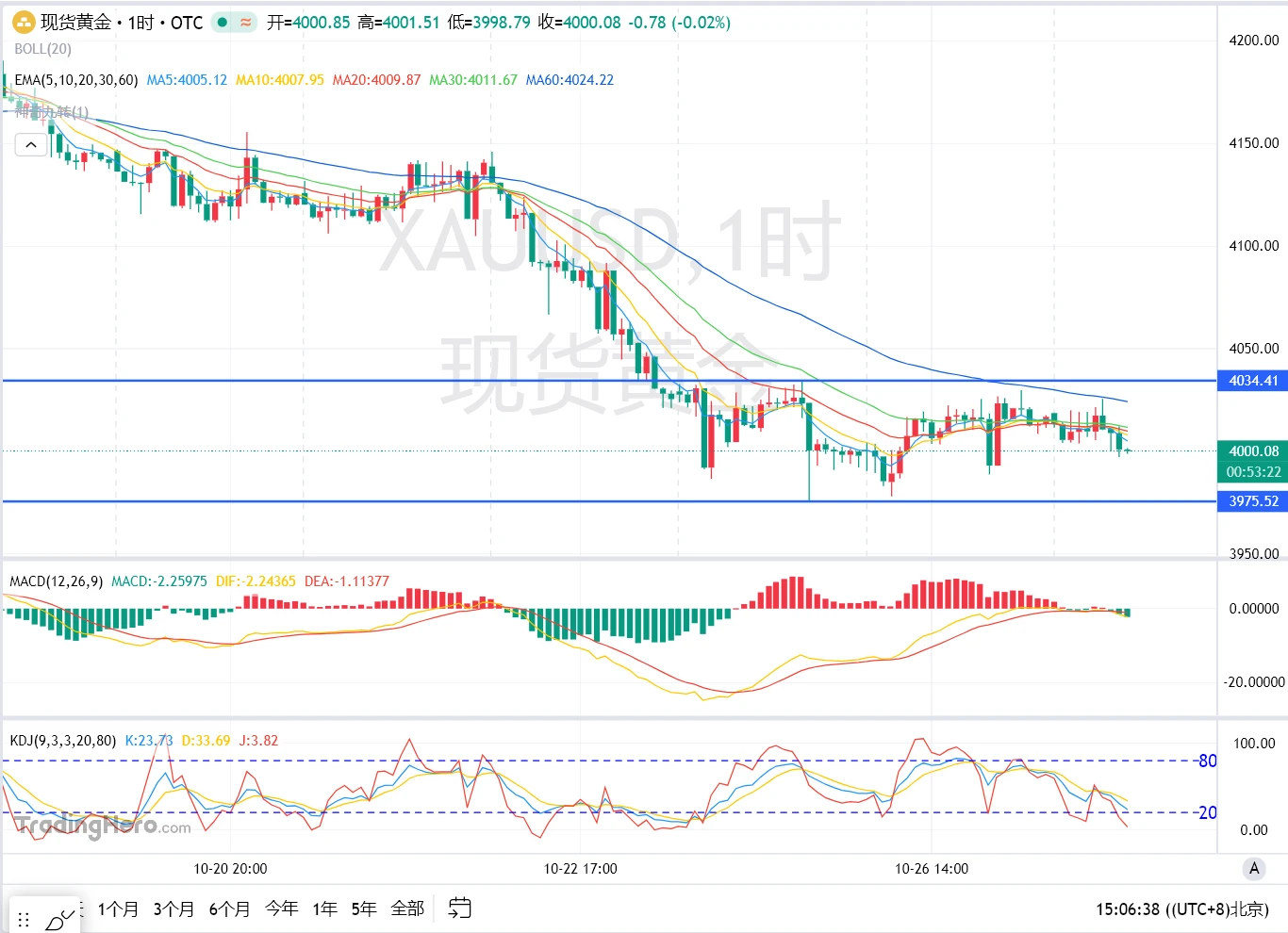Click the MACD DEA value -1.11377

(347, 581)
